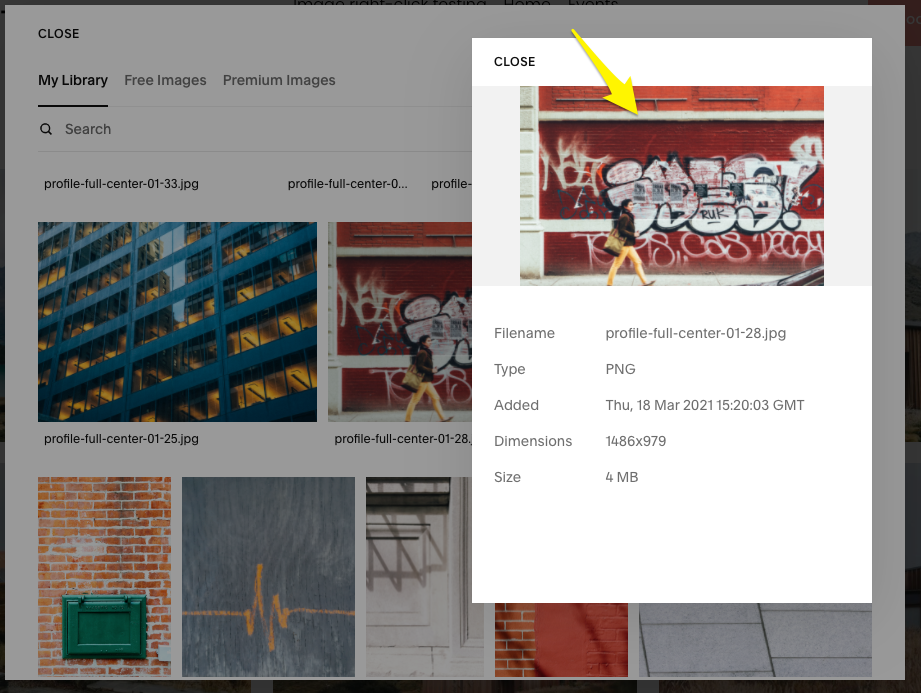921x693 pixels.
Task: Click the filename value in details panel
Action: coord(695,333)
